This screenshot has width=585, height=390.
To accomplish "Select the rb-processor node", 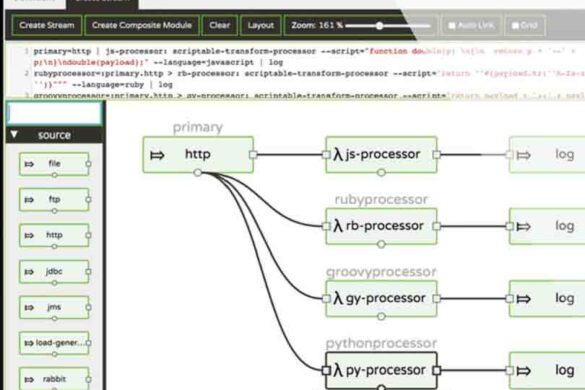I will [381, 226].
